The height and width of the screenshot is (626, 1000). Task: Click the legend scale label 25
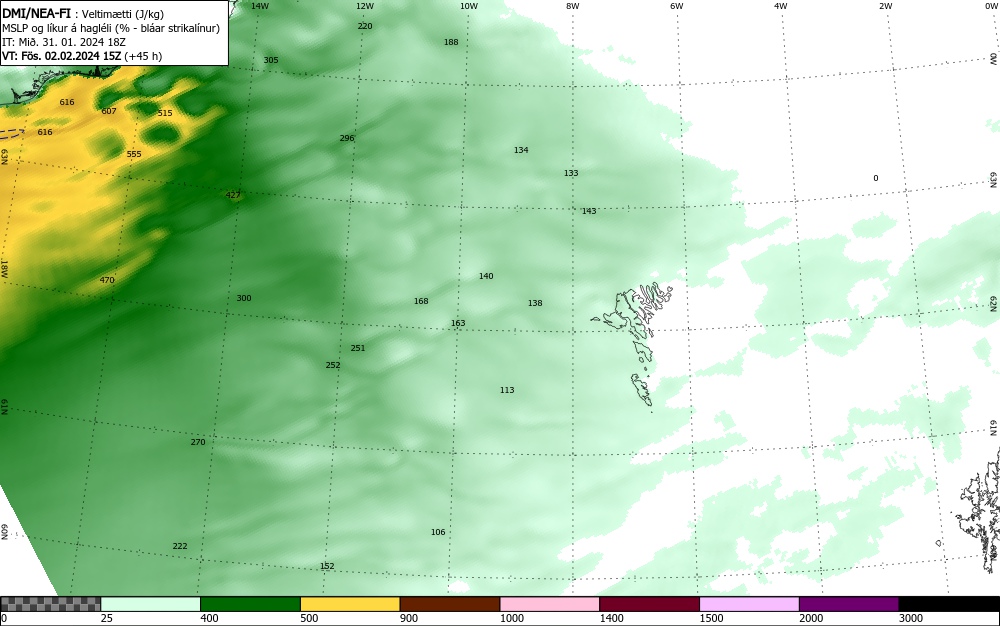[x=107, y=618]
